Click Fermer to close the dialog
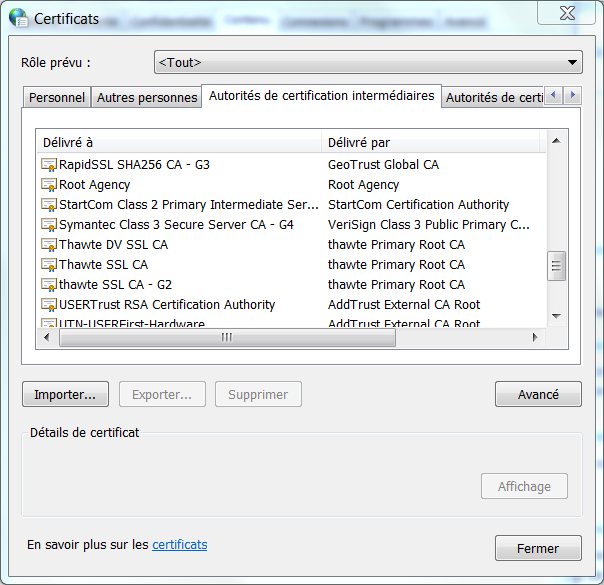604x585 pixels. (x=538, y=548)
